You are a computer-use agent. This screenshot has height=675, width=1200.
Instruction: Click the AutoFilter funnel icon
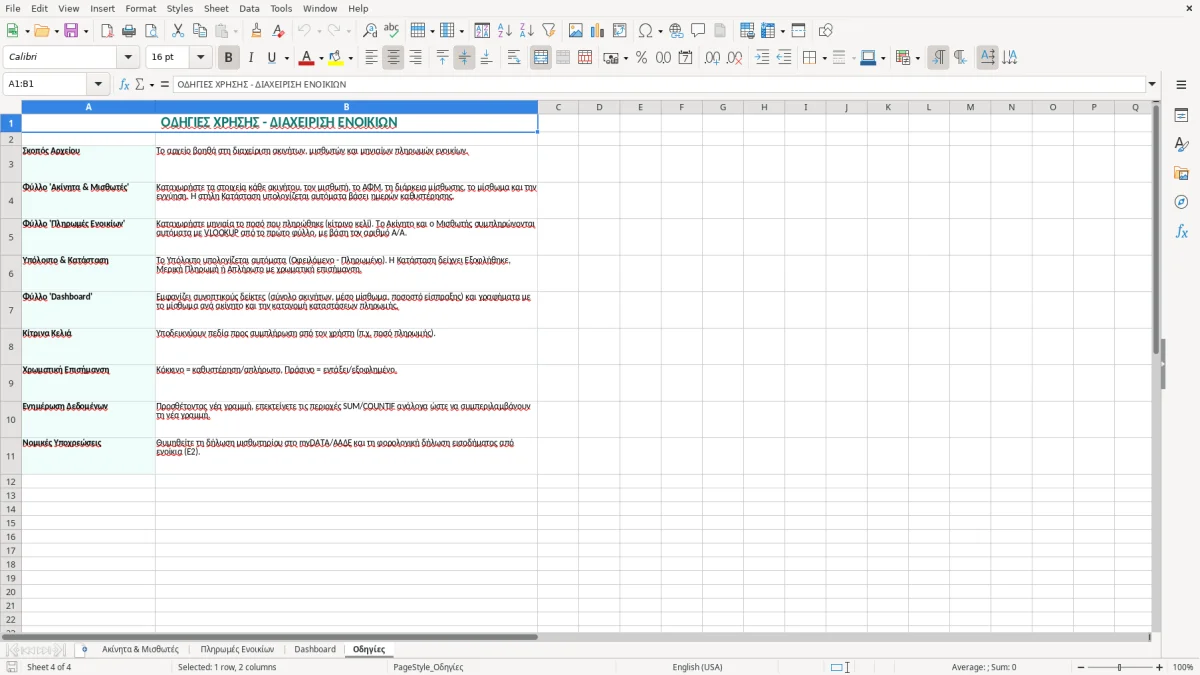pos(549,31)
